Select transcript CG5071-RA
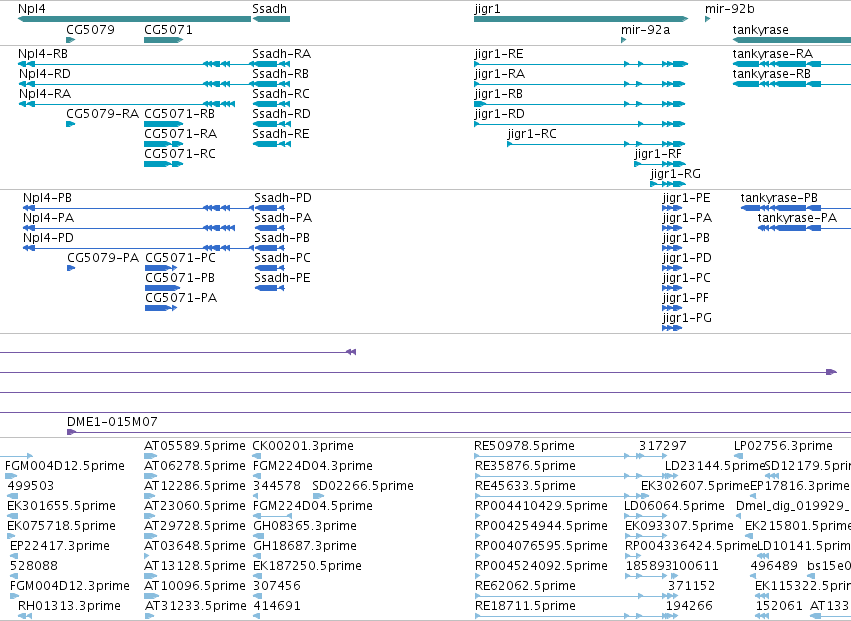Screen dimensions: 851x621 163,144
